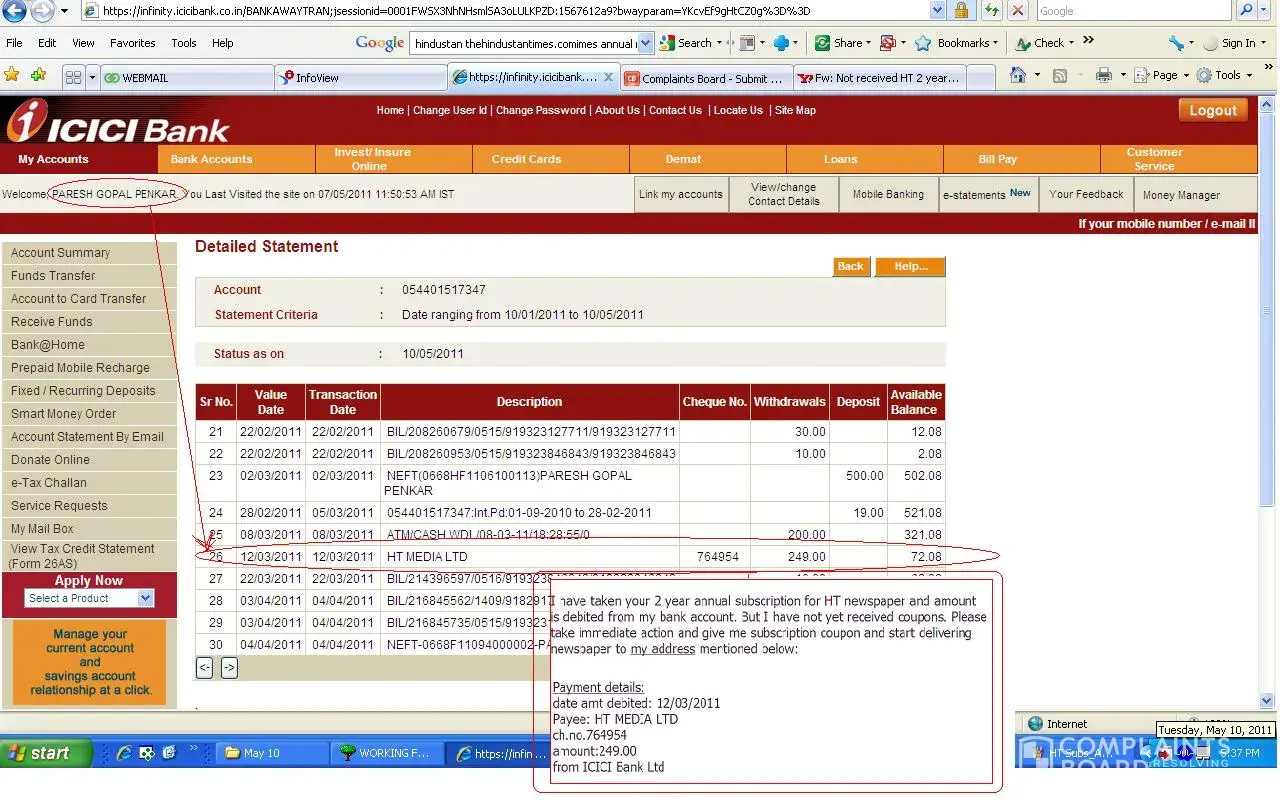Switch to the Complaints Board tab
This screenshot has height=800, width=1280.
[x=705, y=78]
